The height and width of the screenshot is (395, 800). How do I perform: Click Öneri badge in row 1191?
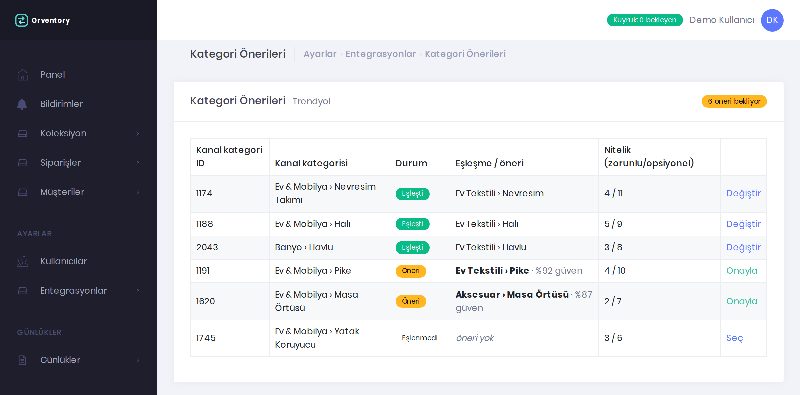click(411, 271)
